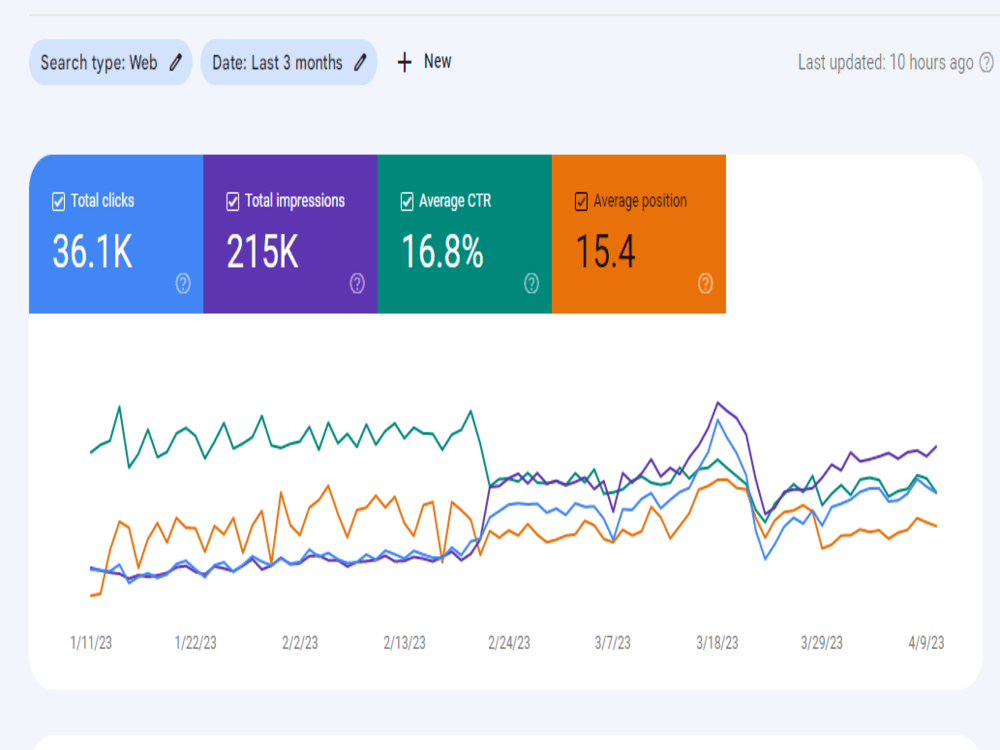This screenshot has width=1000, height=750.
Task: Click the 3/18/23 axis date label
Action: click(x=717, y=643)
